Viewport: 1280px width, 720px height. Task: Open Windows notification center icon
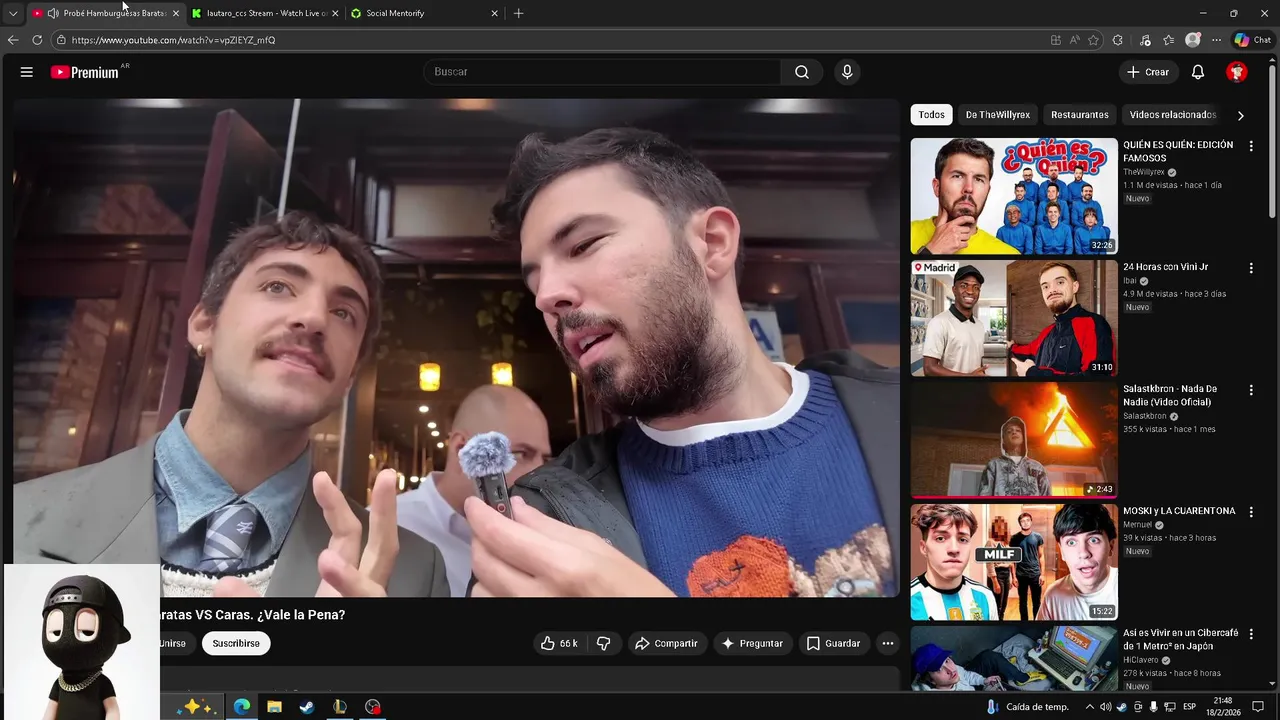[x=1258, y=707]
